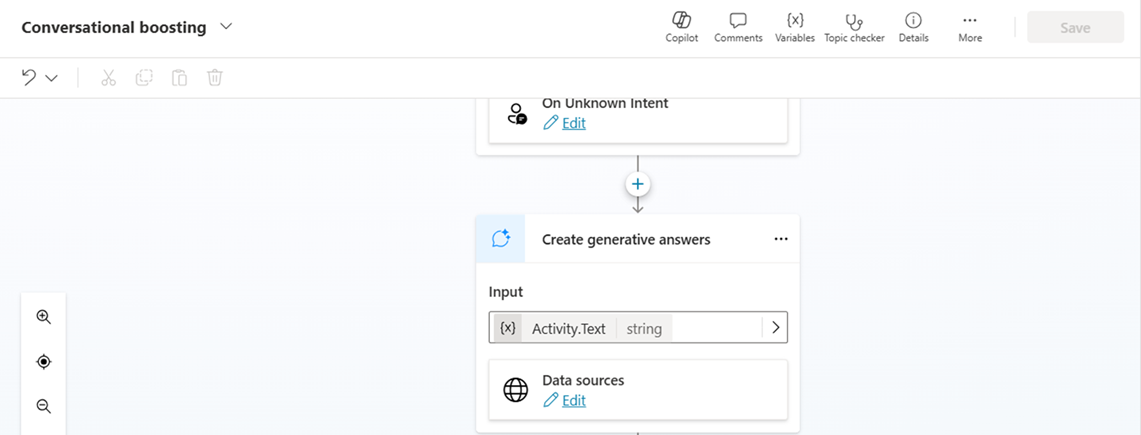
Task: Paste node from clipboard
Action: click(179, 78)
